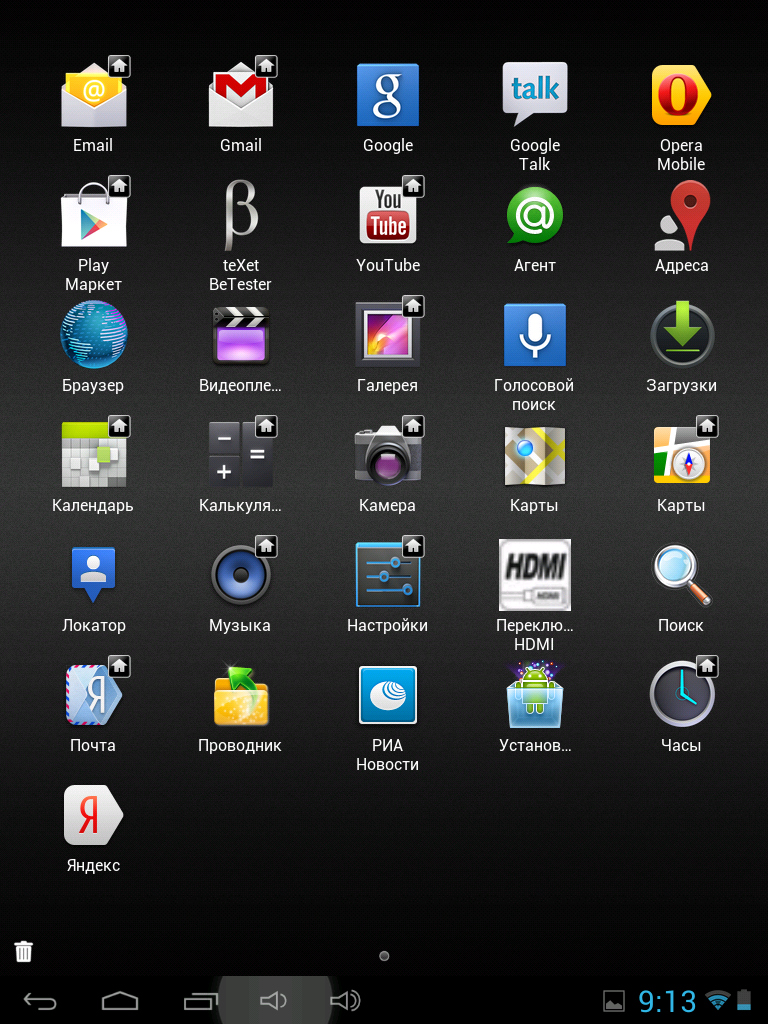Screen dimensions: 768x1024
Task: Open Яндекс Почта mail app
Action: click(93, 694)
